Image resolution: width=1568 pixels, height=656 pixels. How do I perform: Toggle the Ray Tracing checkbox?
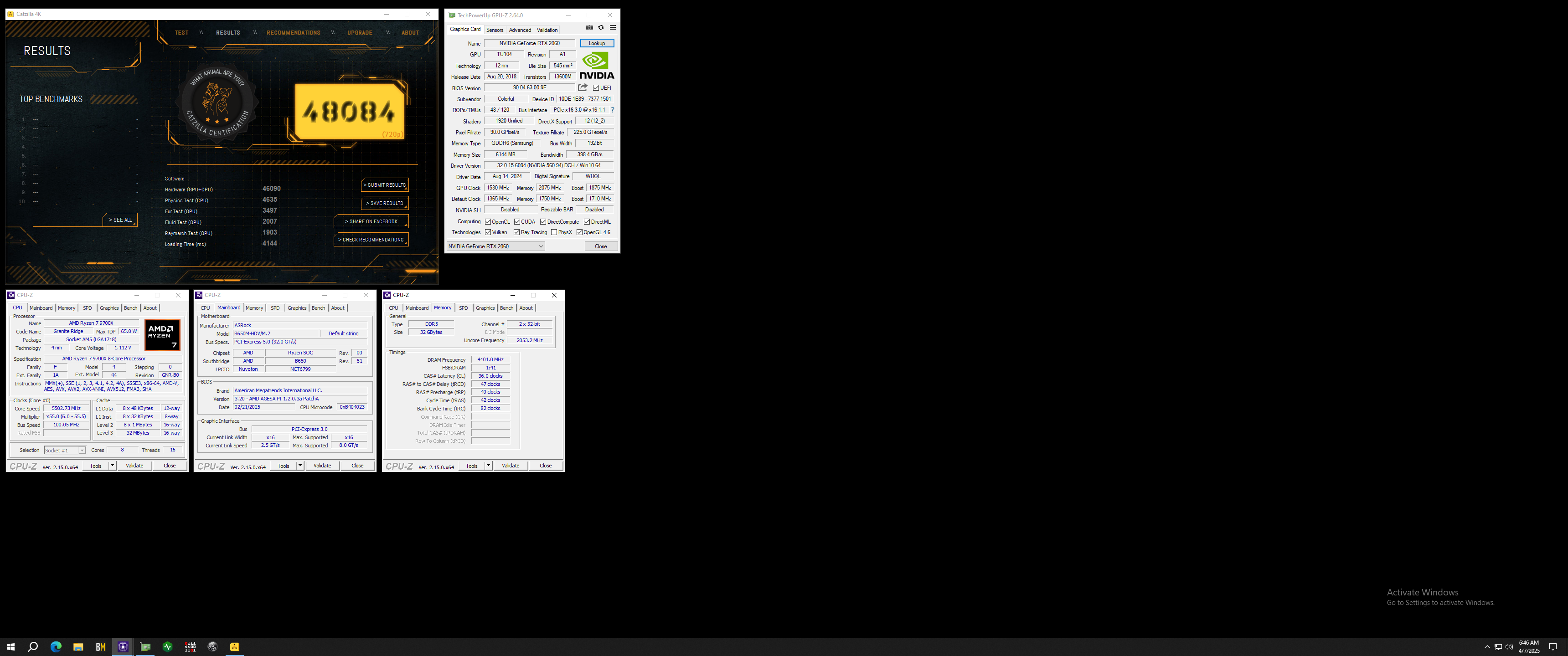click(516, 232)
